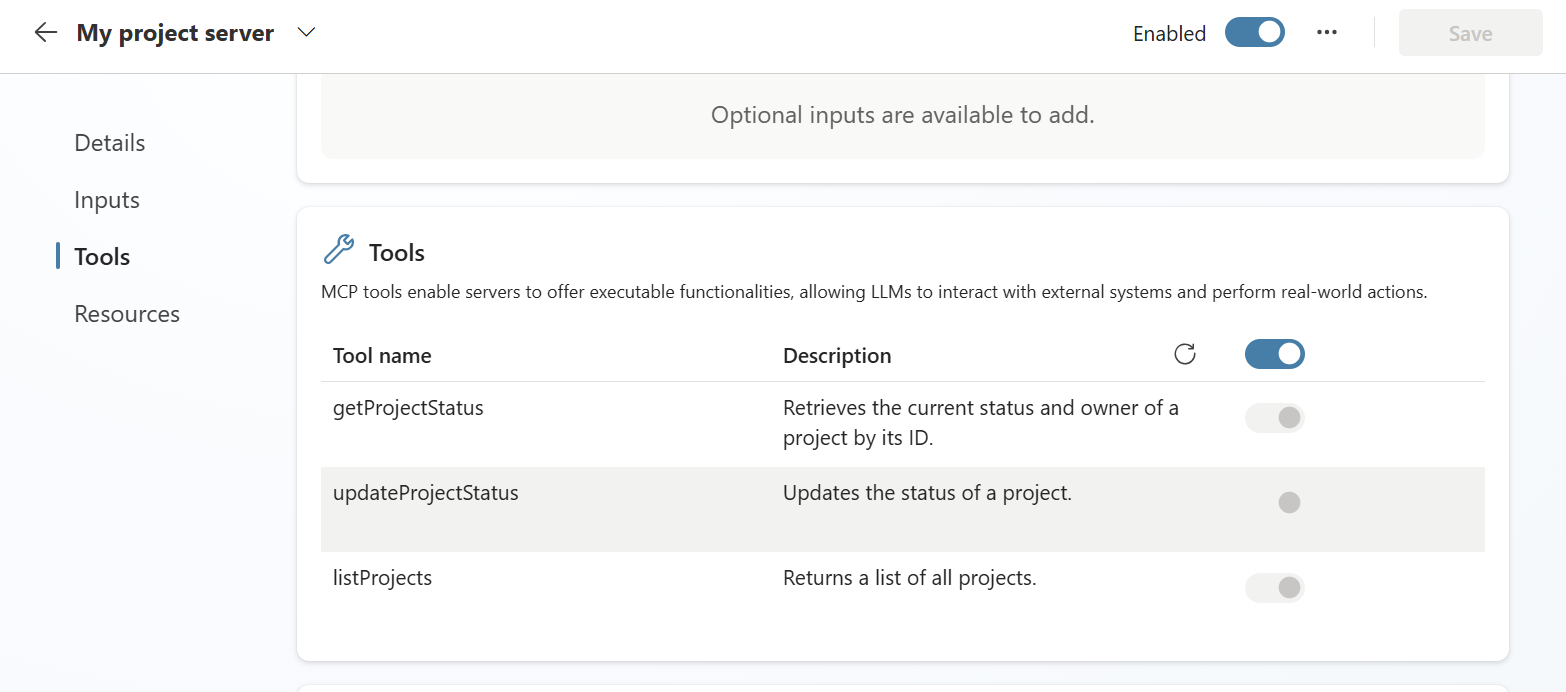Select the Tools section in sidebar

[x=102, y=257]
